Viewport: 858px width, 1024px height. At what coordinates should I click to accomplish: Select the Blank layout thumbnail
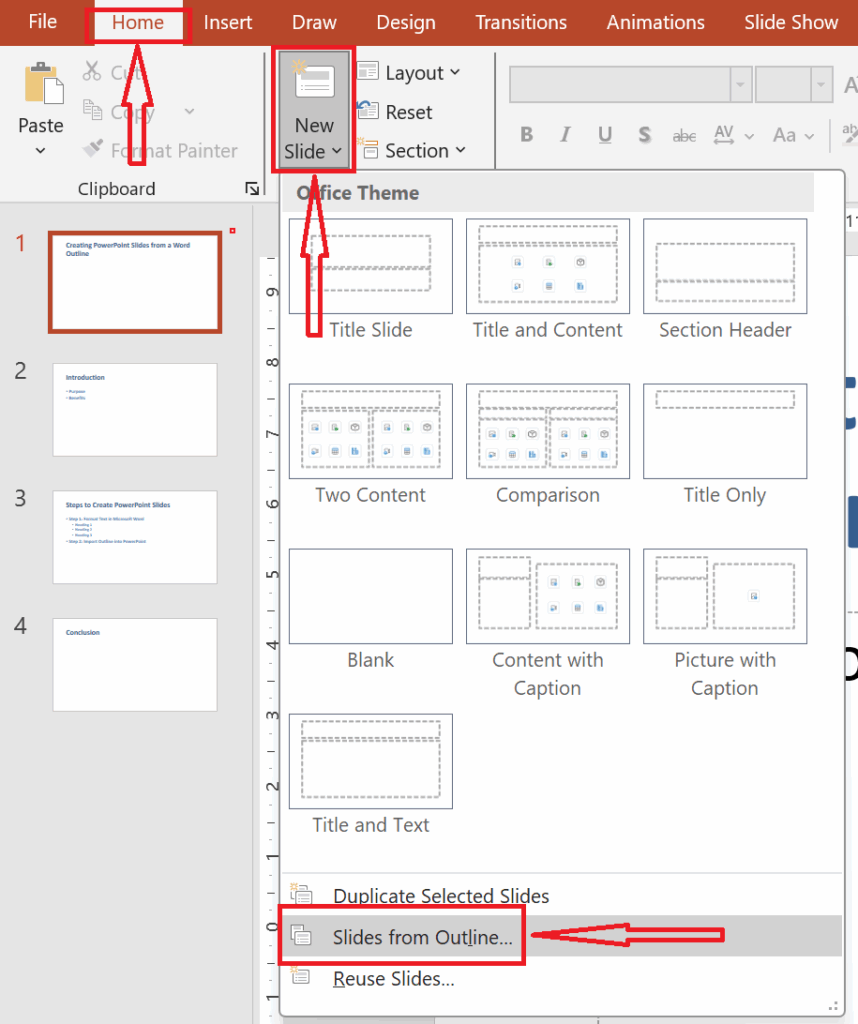click(x=370, y=596)
